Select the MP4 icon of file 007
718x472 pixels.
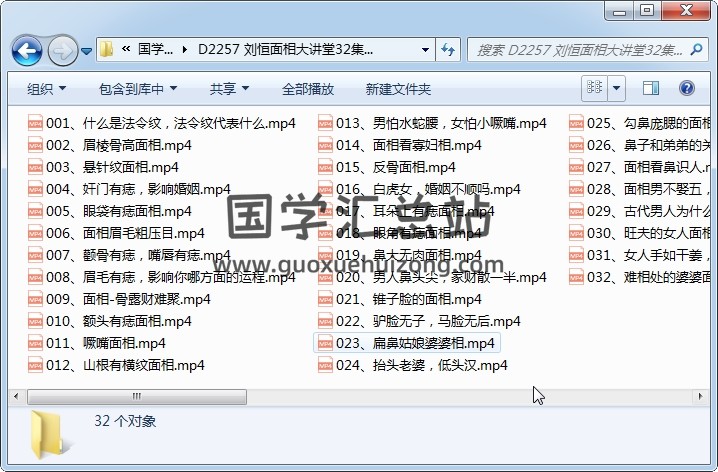pyautogui.click(x=35, y=255)
